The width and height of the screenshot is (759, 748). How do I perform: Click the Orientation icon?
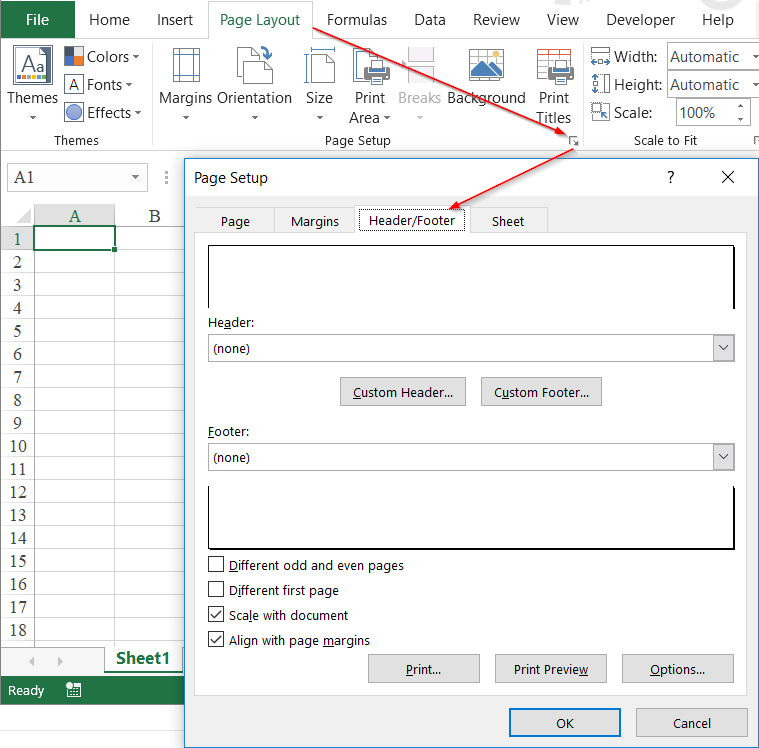(255, 65)
